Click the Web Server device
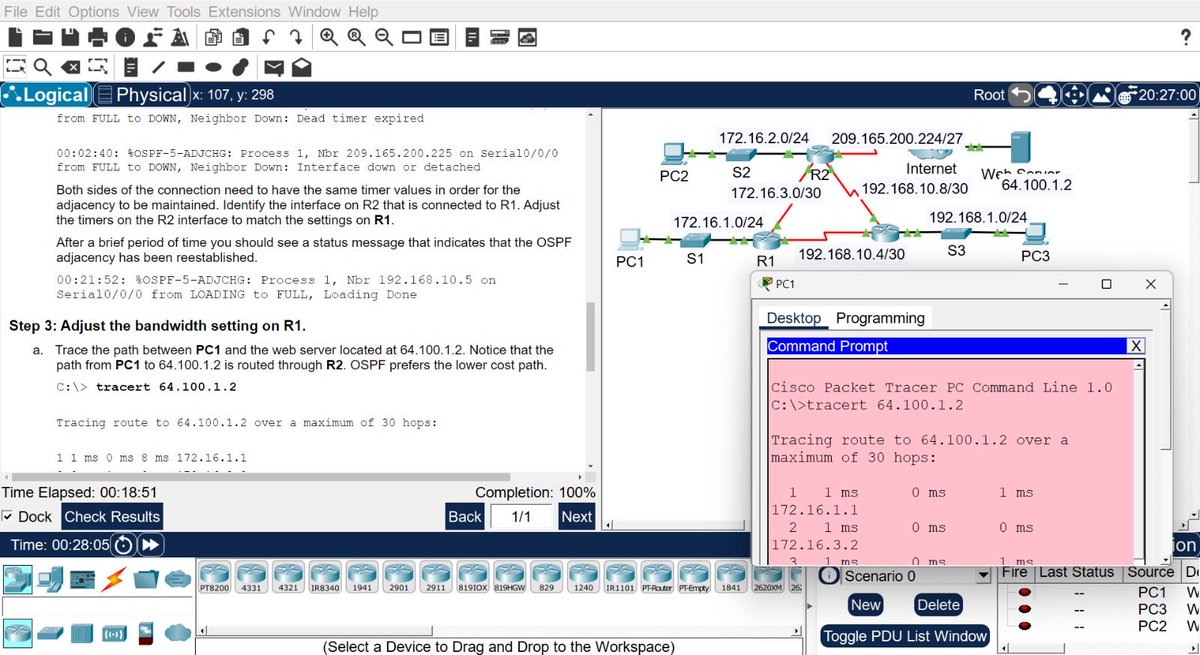Image resolution: width=1200 pixels, height=655 pixels. coord(1021,148)
